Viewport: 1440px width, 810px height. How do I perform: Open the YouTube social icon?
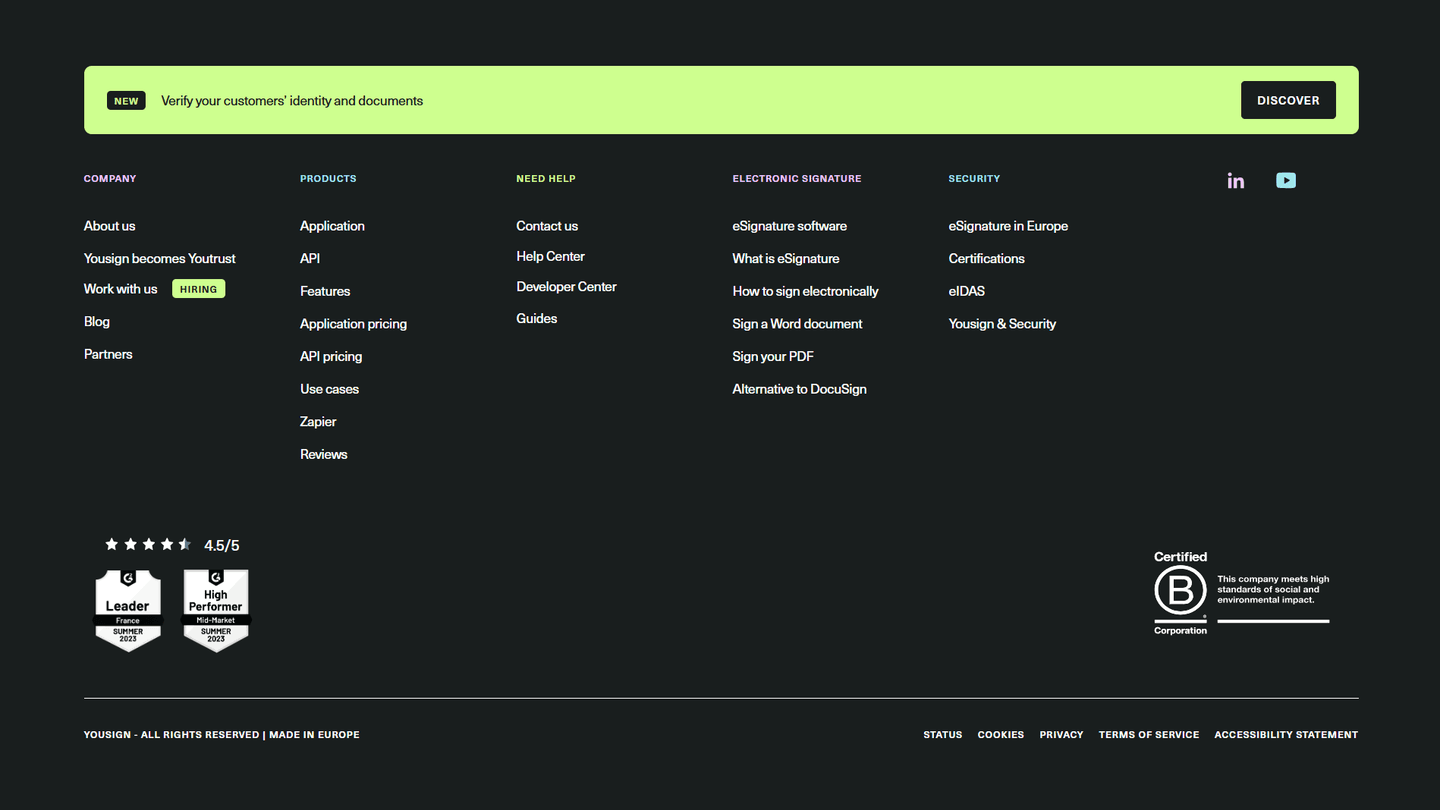pos(1286,180)
